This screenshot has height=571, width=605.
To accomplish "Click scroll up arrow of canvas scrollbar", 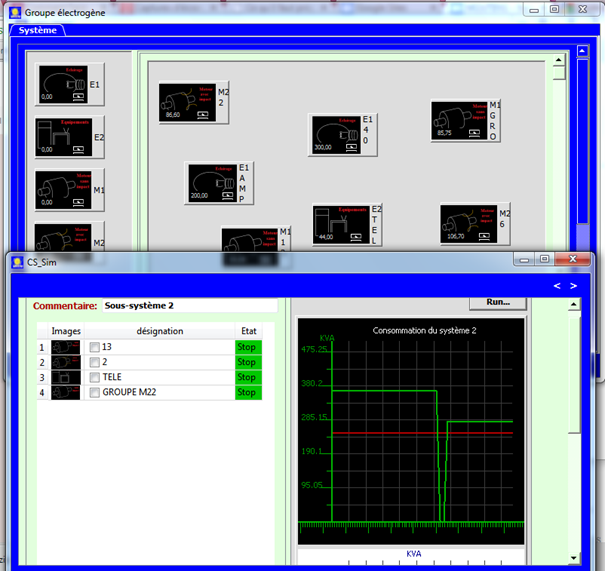I will click(559, 60).
